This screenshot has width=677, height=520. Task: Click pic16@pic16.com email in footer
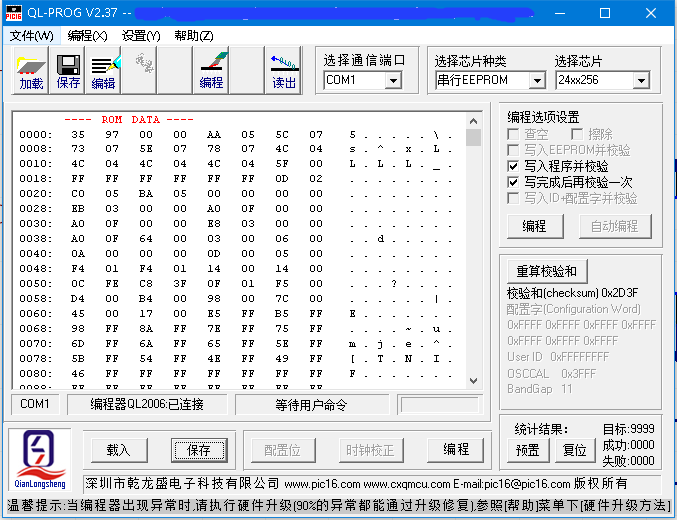point(527,484)
